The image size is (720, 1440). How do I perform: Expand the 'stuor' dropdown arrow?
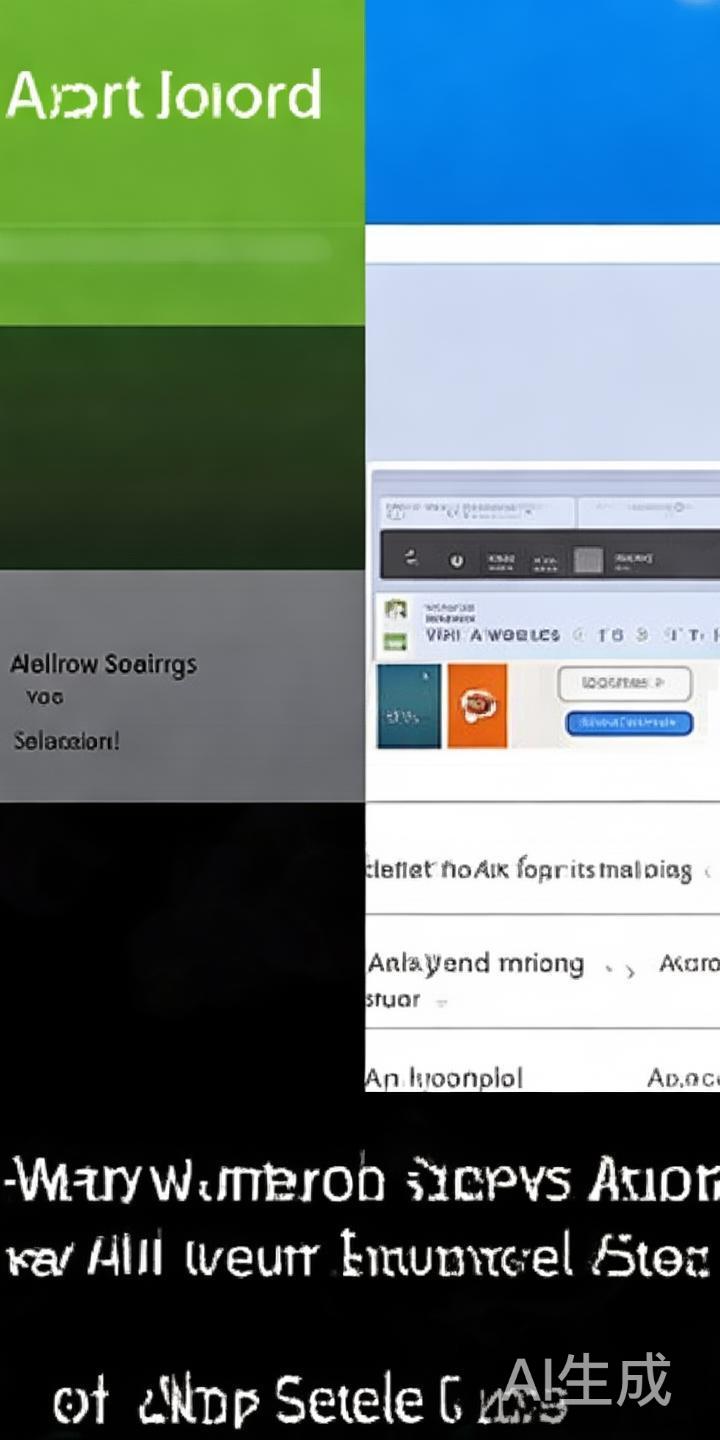click(441, 1001)
